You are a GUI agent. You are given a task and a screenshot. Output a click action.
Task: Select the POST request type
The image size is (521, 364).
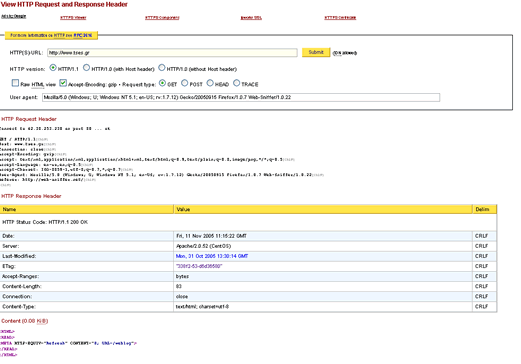[x=185, y=83]
